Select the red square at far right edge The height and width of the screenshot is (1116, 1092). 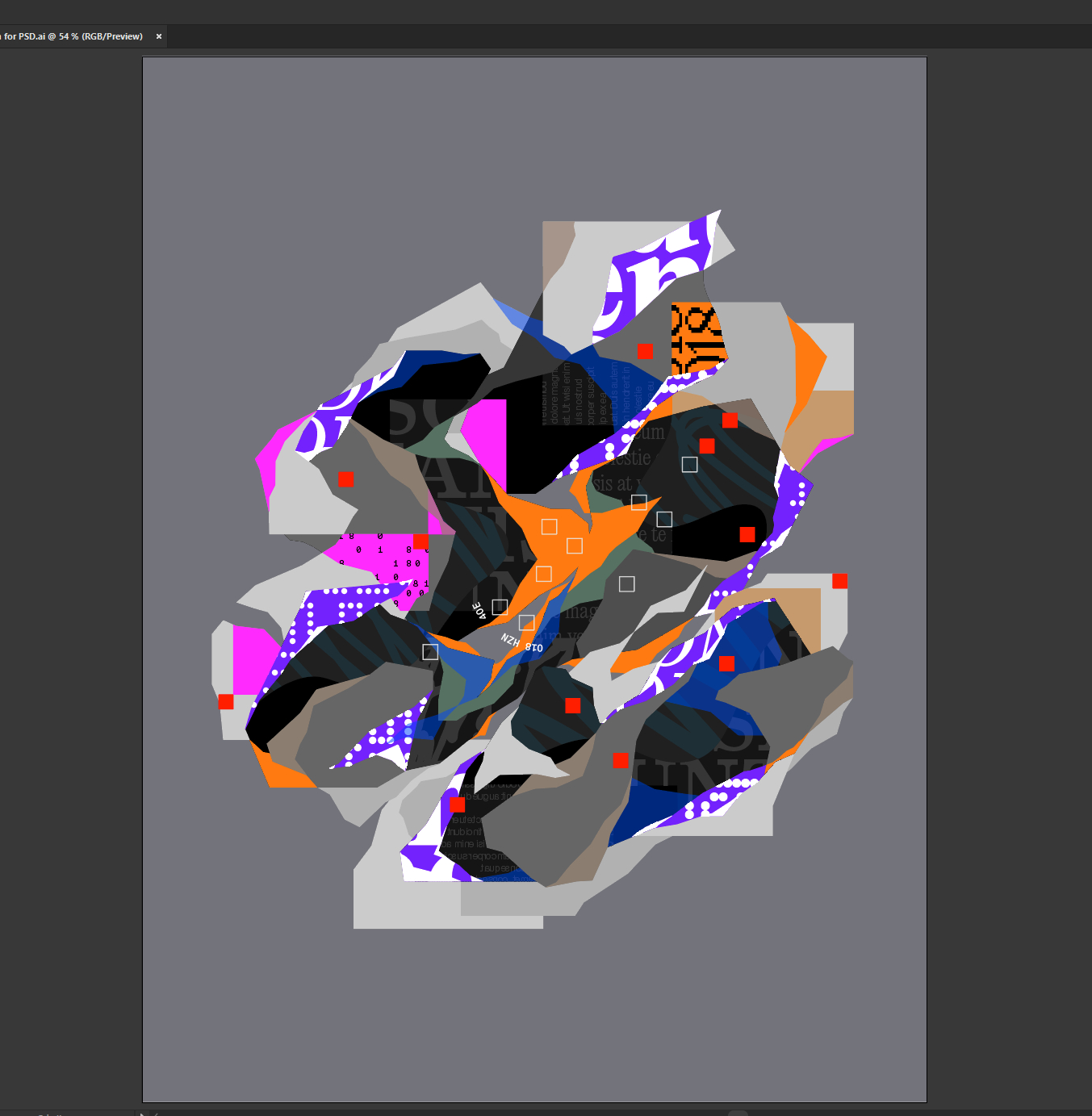pos(839,581)
